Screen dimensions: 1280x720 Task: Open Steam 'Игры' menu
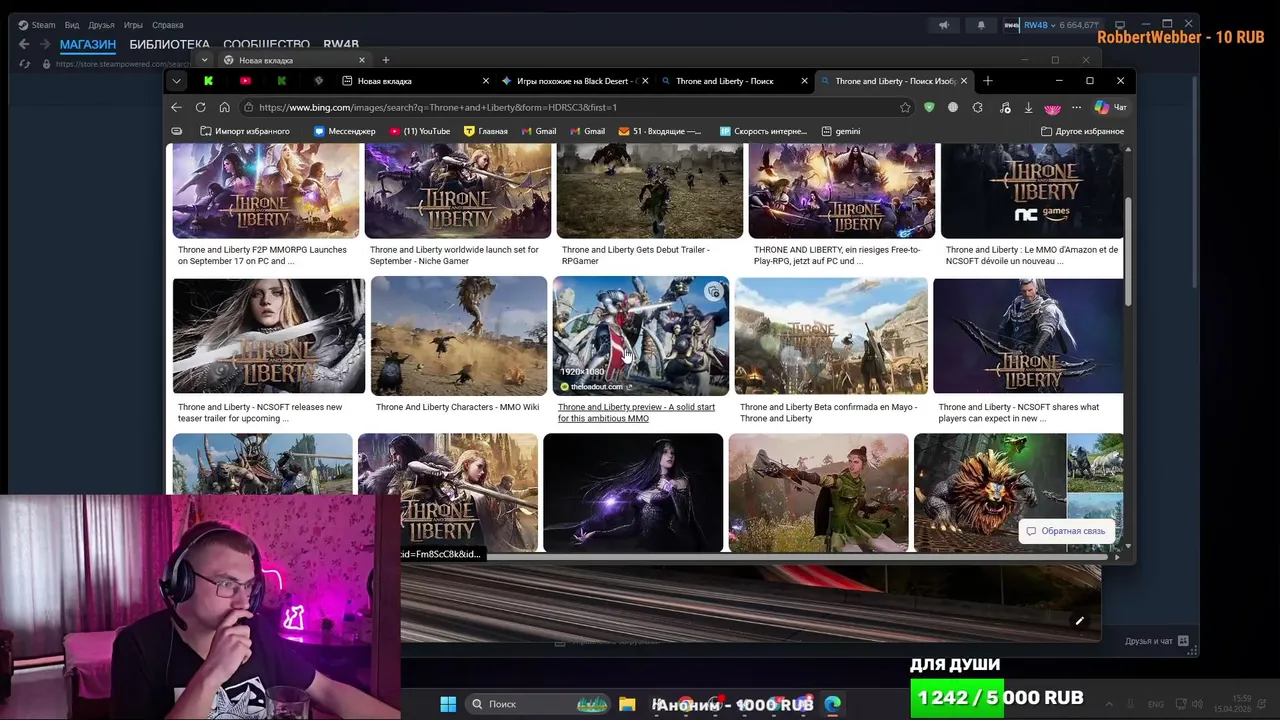tap(133, 25)
